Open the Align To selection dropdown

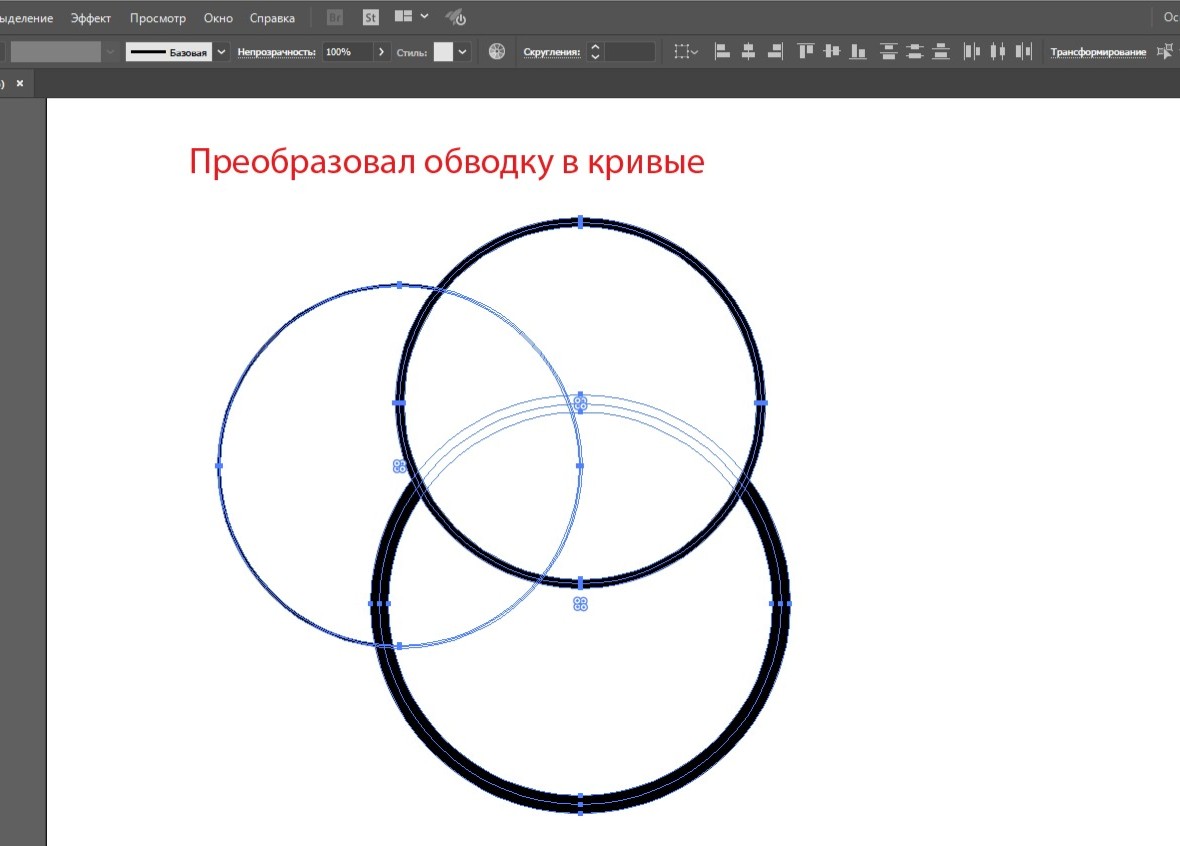[x=686, y=51]
